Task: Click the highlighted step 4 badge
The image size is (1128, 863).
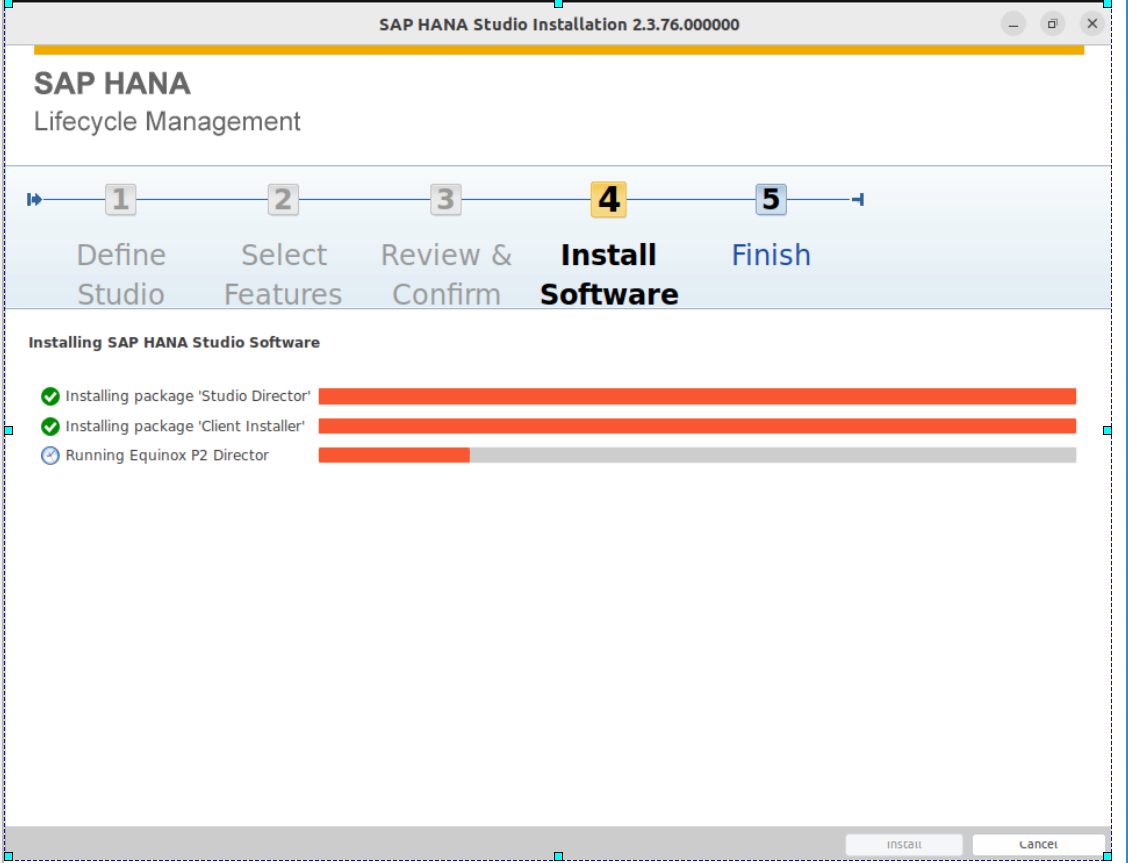Action: (x=609, y=199)
